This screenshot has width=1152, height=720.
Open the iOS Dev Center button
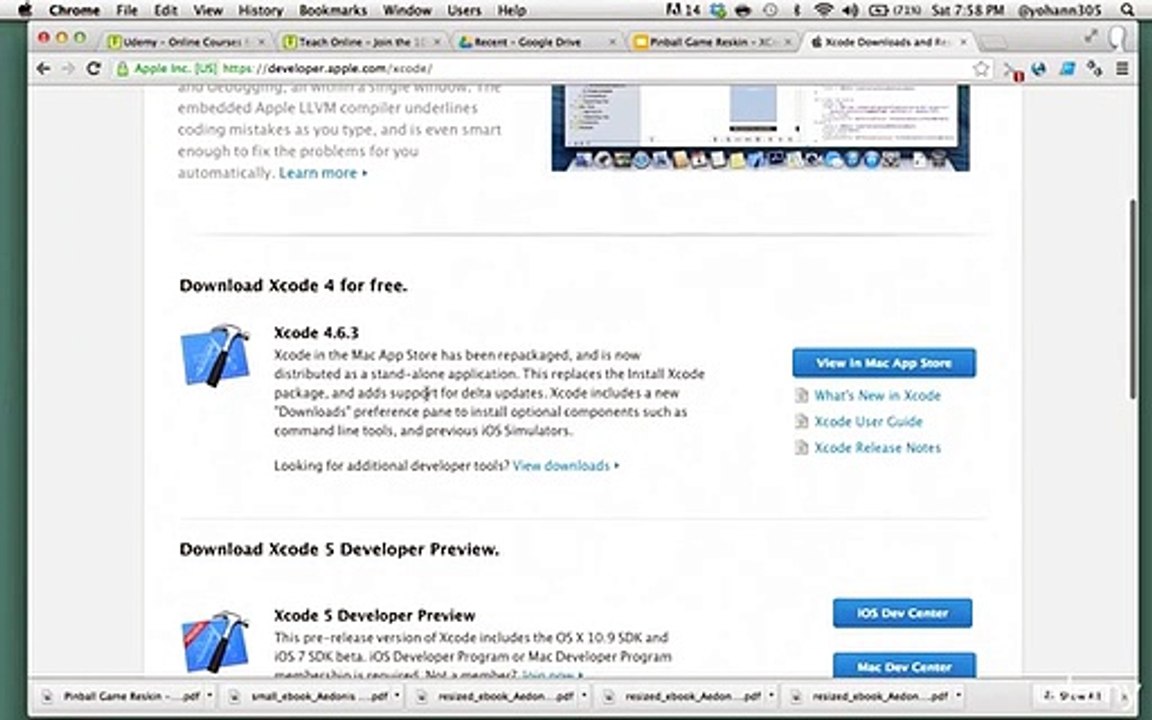(902, 613)
